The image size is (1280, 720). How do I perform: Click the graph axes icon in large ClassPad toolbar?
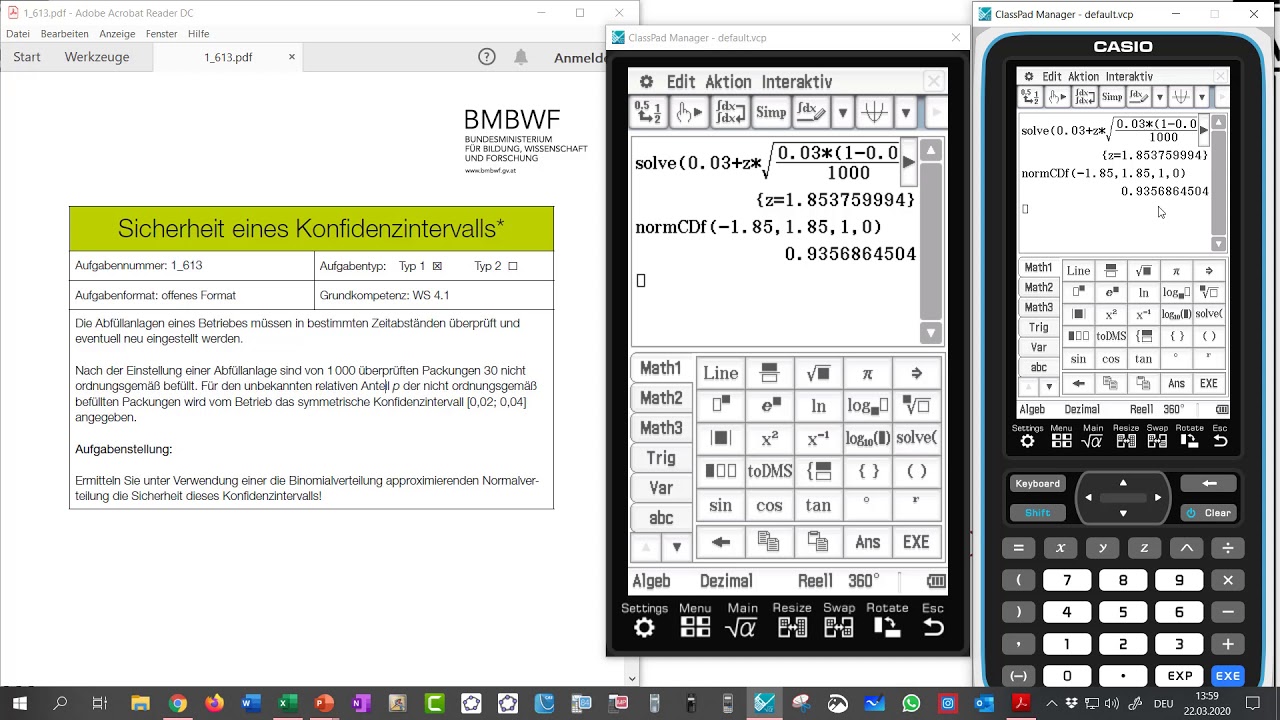(x=874, y=113)
